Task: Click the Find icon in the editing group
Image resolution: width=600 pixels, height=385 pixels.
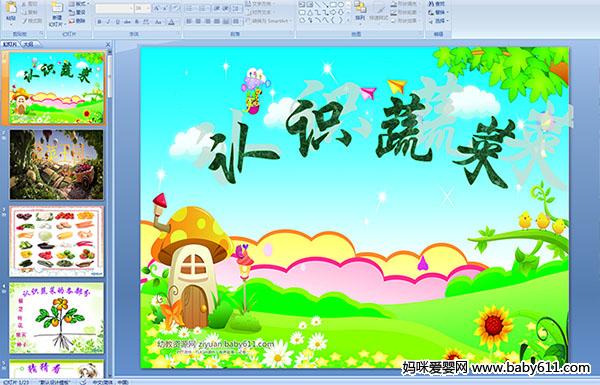Action: click(437, 4)
